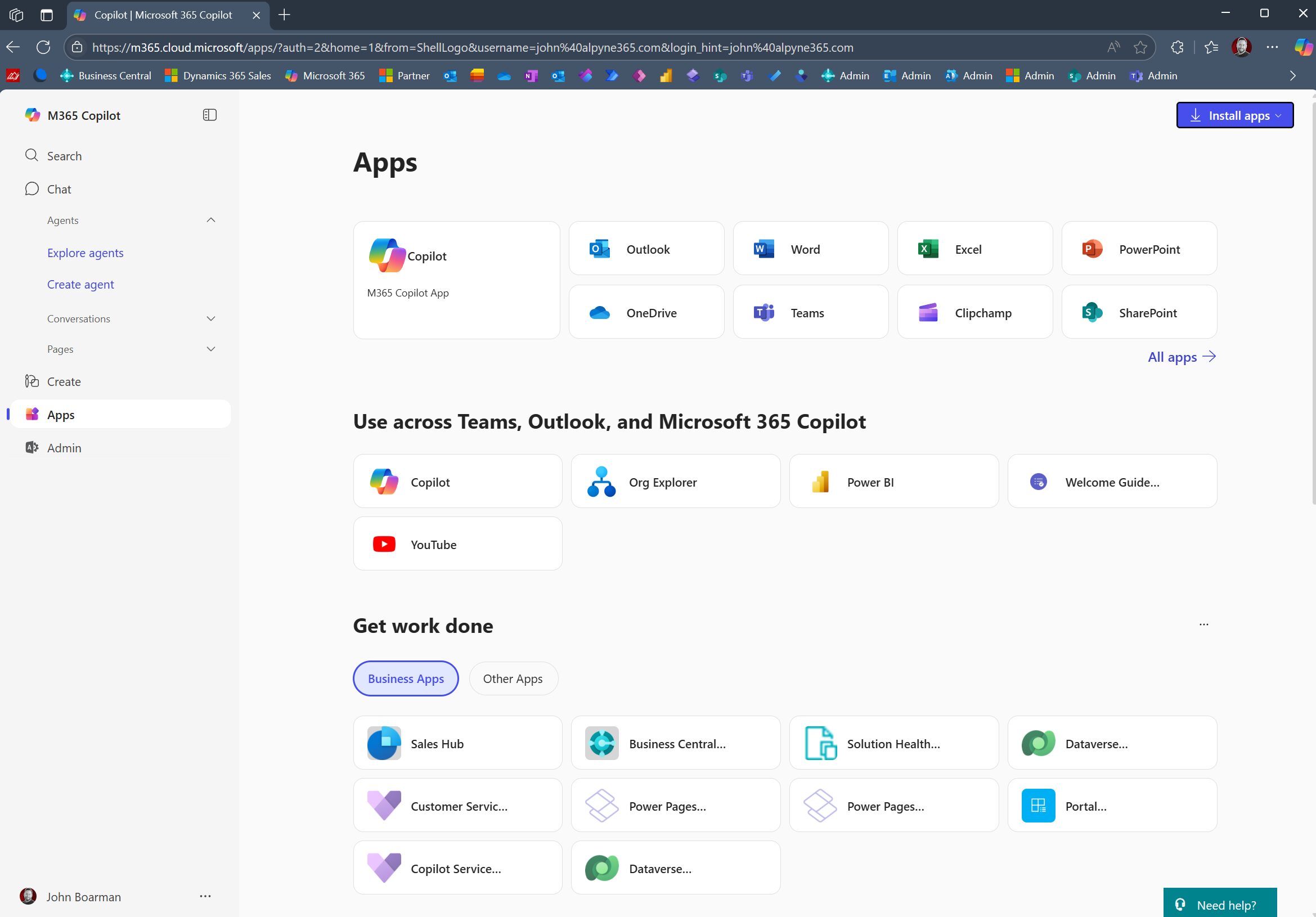Open browser Settings and more menu
1316x917 pixels.
click(x=1272, y=47)
